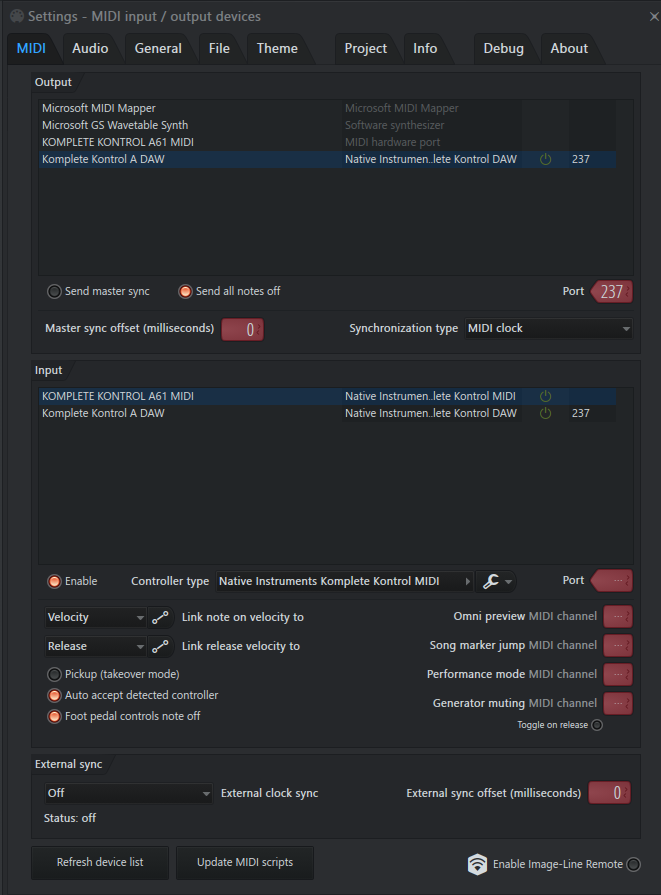This screenshot has height=895, width=661.
Task: Adjust the input Port value field
Action: [x=612, y=580]
